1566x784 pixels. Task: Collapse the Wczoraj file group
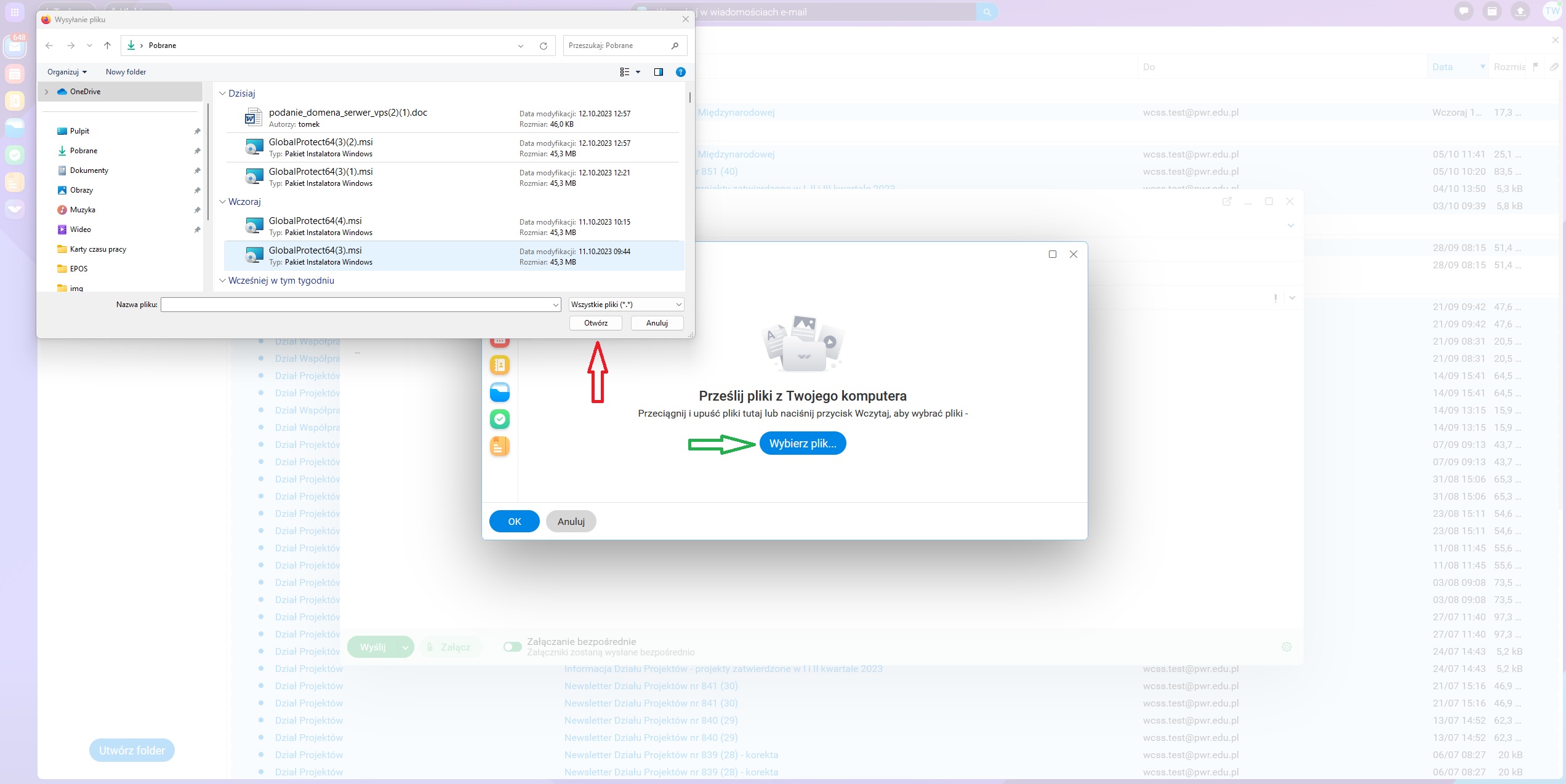[x=223, y=202]
